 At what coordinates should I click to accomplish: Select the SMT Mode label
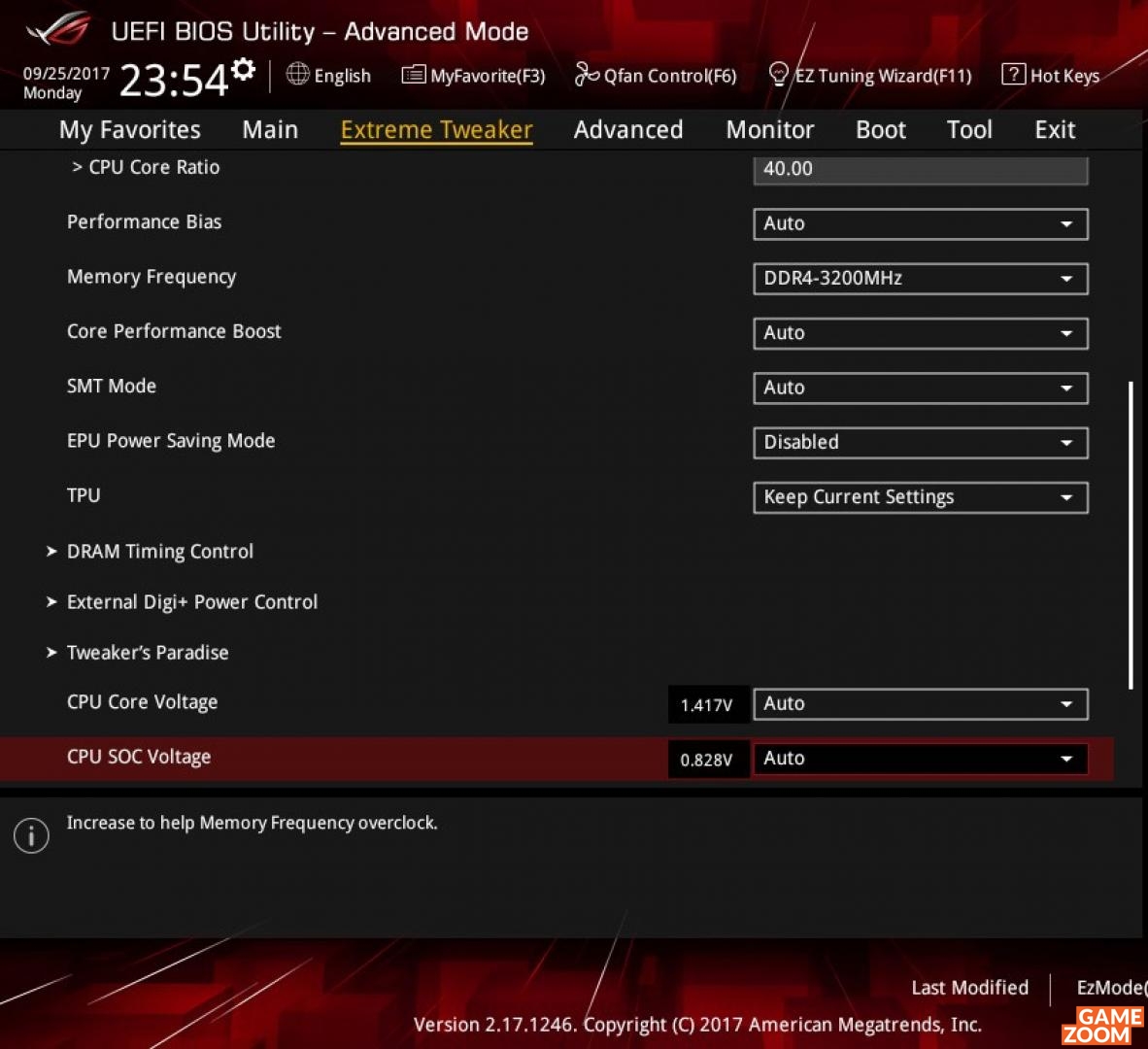tap(112, 386)
